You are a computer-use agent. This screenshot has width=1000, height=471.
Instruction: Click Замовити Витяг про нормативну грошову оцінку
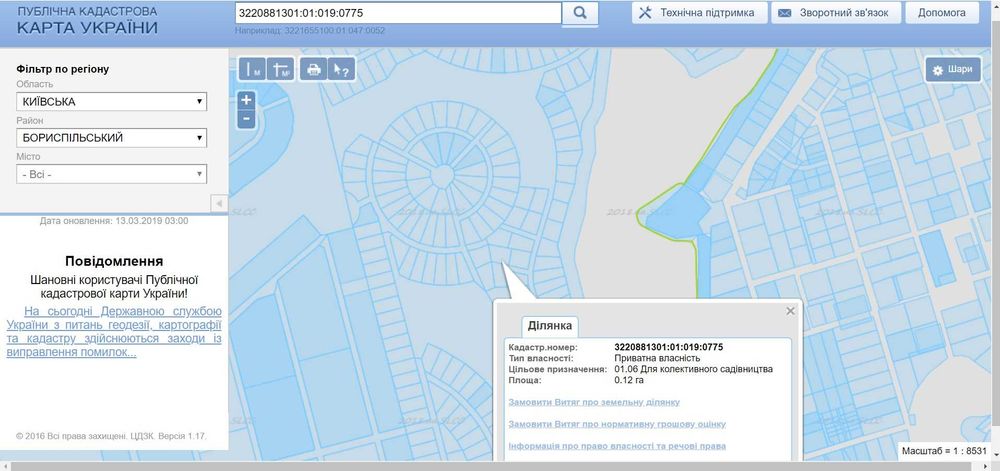(x=617, y=424)
